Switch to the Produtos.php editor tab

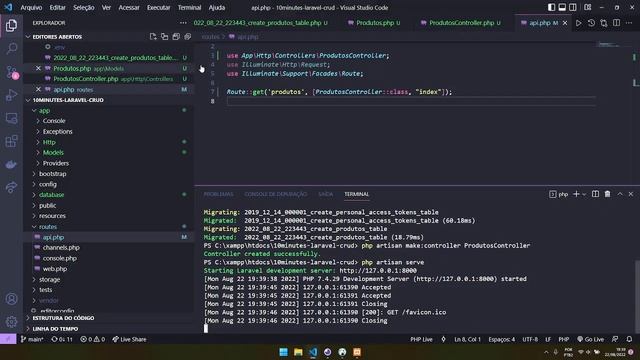click(374, 23)
